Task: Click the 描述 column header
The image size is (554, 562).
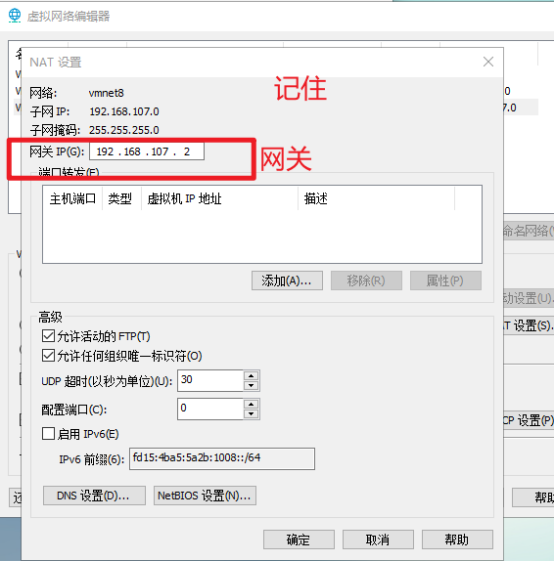Action: (376, 198)
